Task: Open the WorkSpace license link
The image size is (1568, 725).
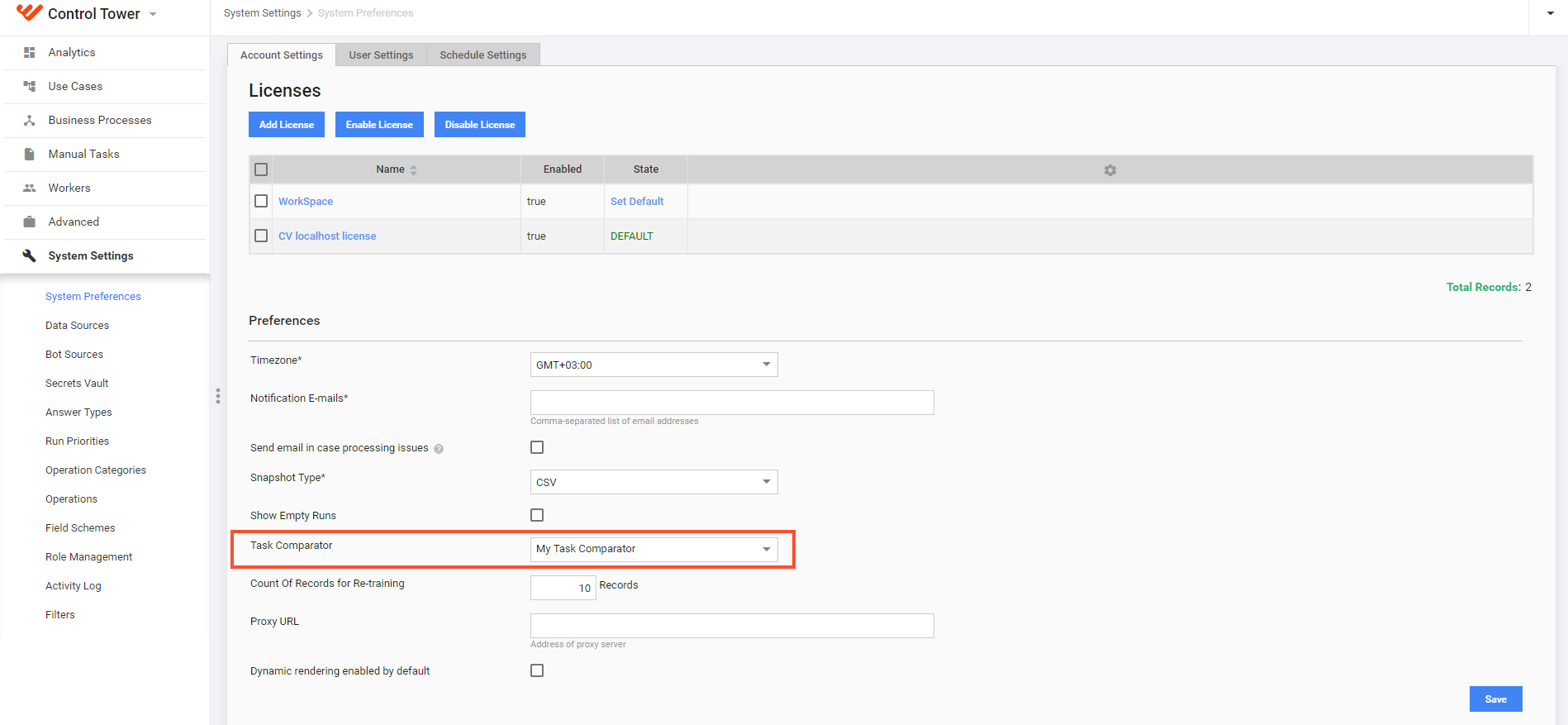Action: [306, 201]
